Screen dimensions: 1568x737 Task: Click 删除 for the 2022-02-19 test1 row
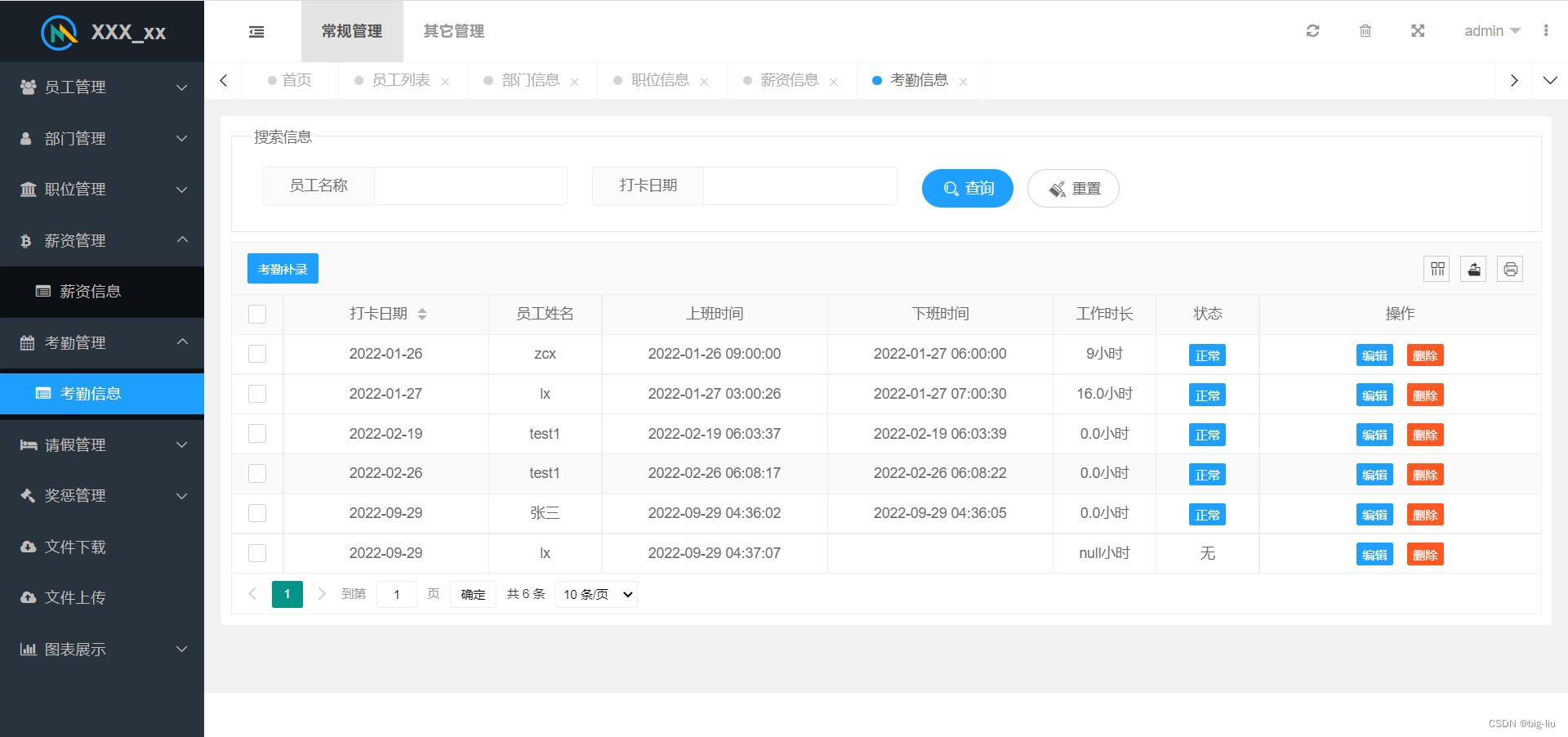point(1425,435)
